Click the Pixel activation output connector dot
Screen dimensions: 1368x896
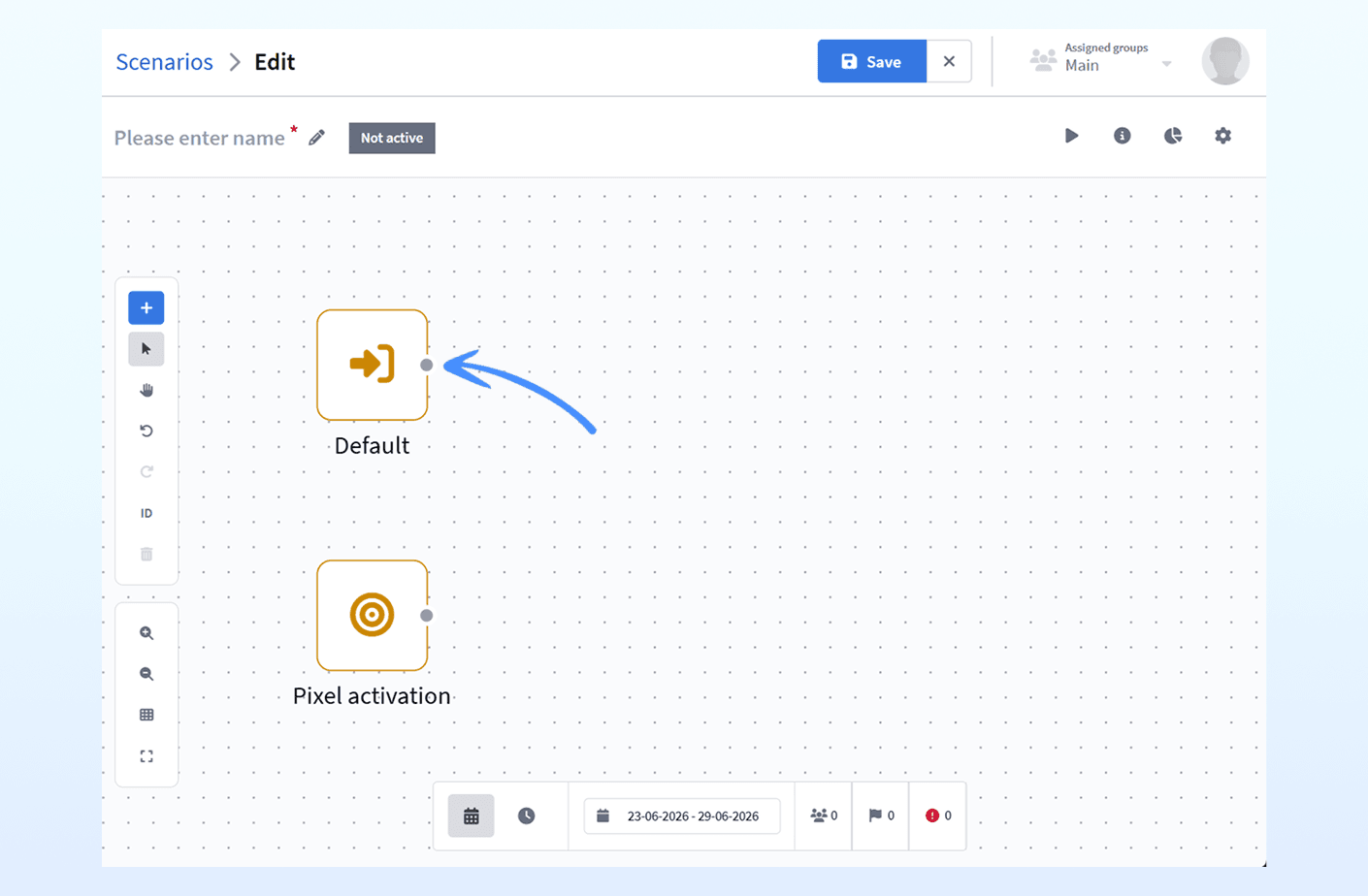pyautogui.click(x=427, y=615)
